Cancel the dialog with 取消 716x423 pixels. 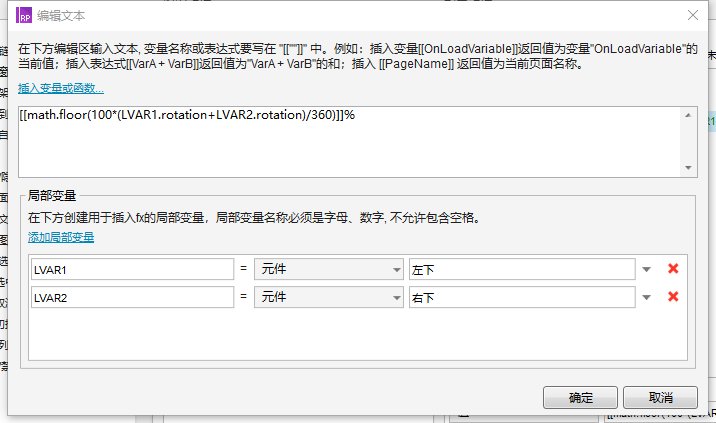[x=660, y=397]
